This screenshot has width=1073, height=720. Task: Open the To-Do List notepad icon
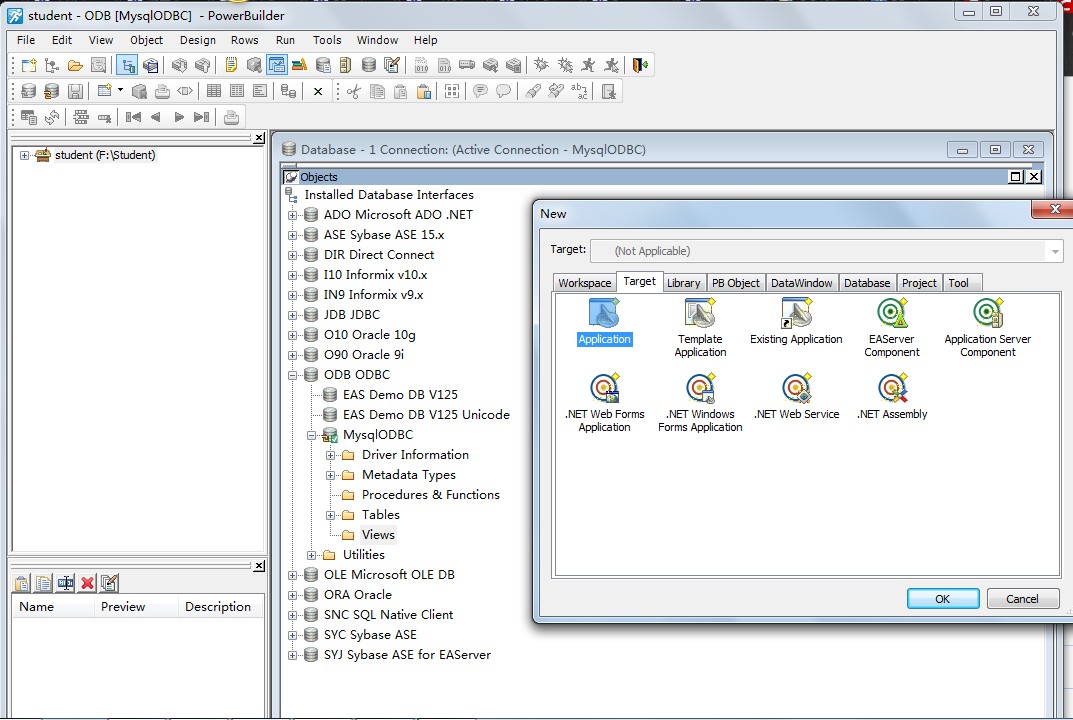tap(231, 65)
